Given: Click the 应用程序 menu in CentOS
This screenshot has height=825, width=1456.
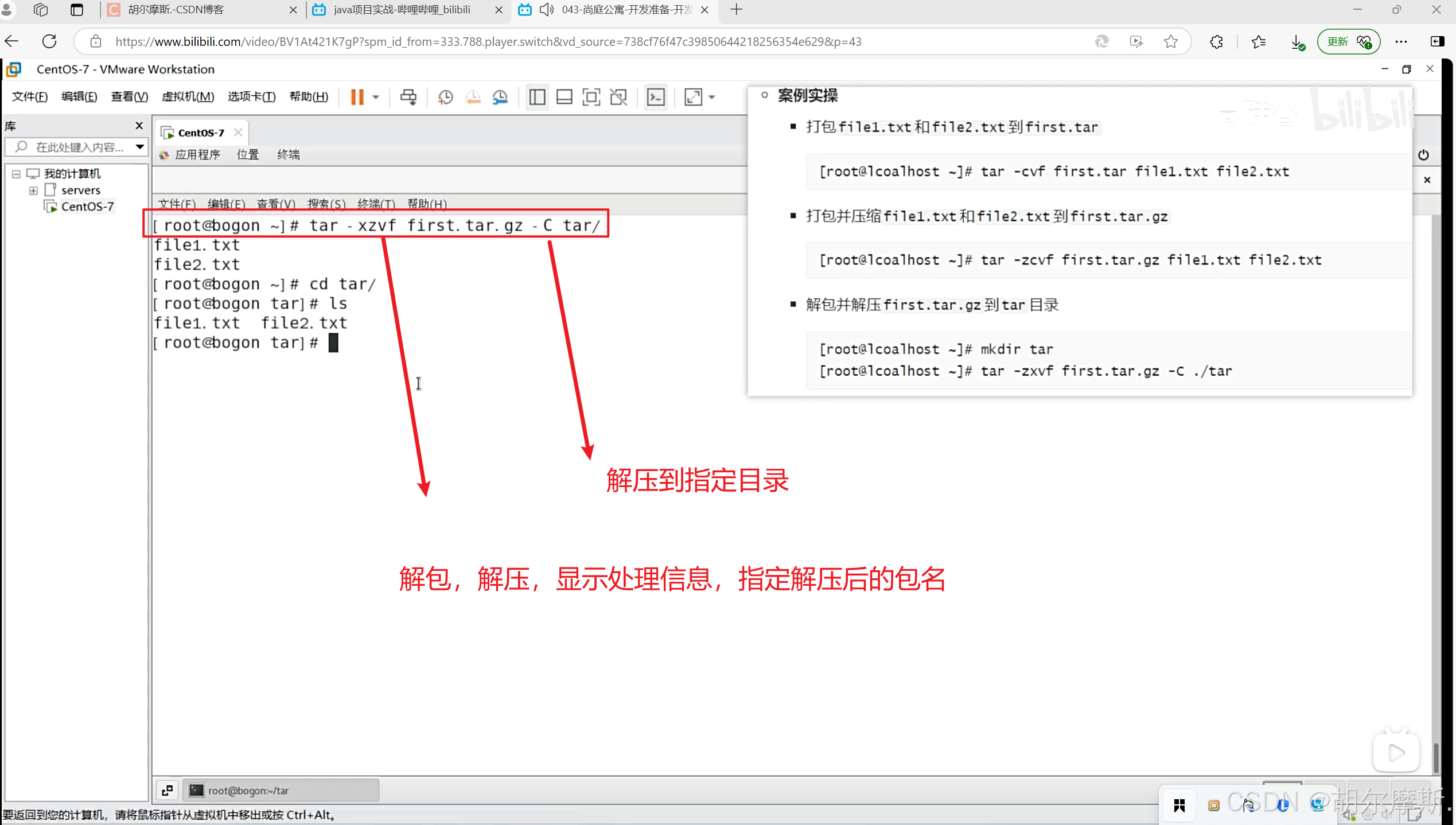Looking at the screenshot, I should [x=197, y=155].
